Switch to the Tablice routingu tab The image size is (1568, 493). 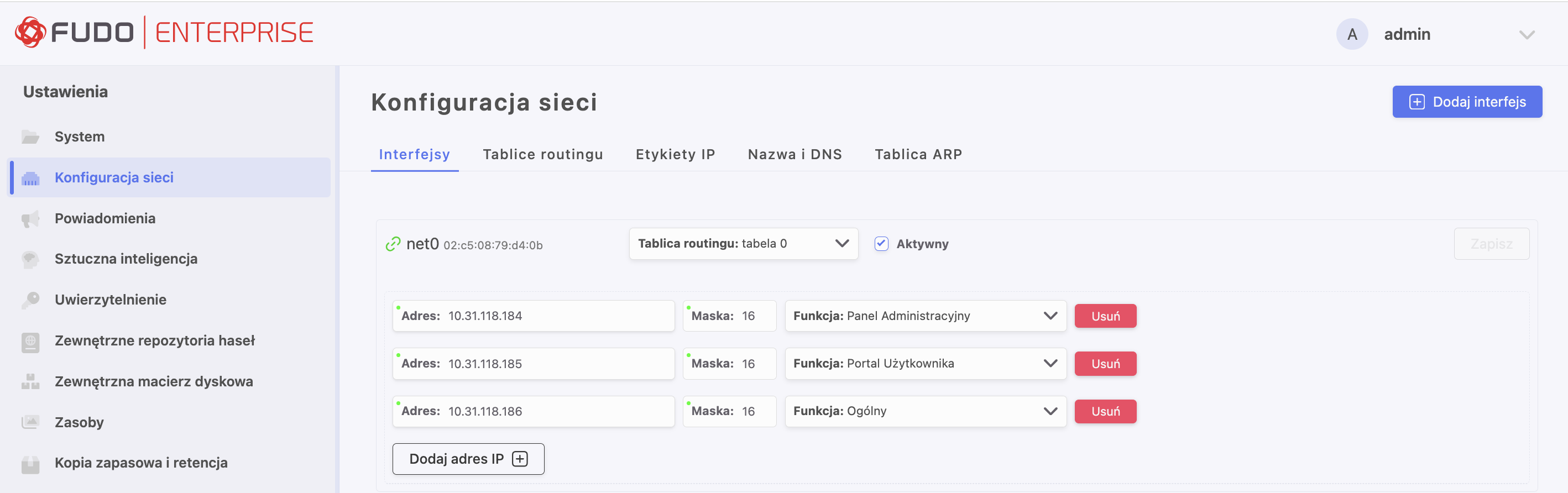[542, 155]
